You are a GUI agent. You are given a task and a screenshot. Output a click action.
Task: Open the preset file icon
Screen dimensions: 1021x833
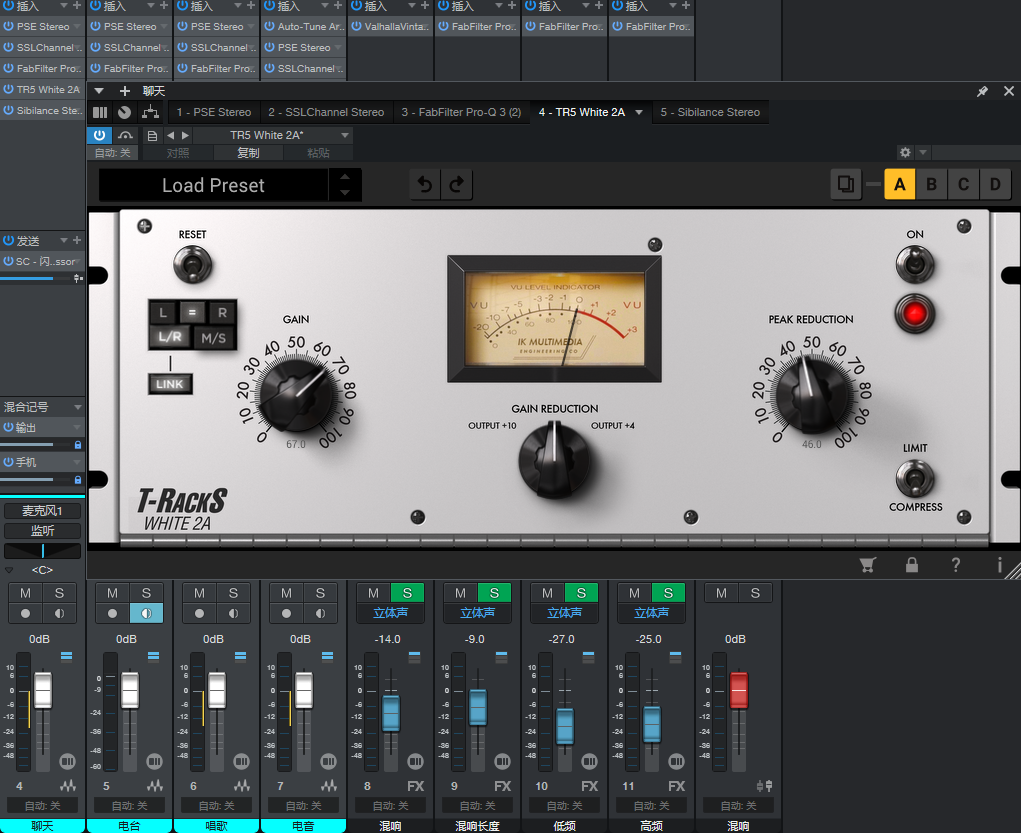pyautogui.click(x=152, y=135)
